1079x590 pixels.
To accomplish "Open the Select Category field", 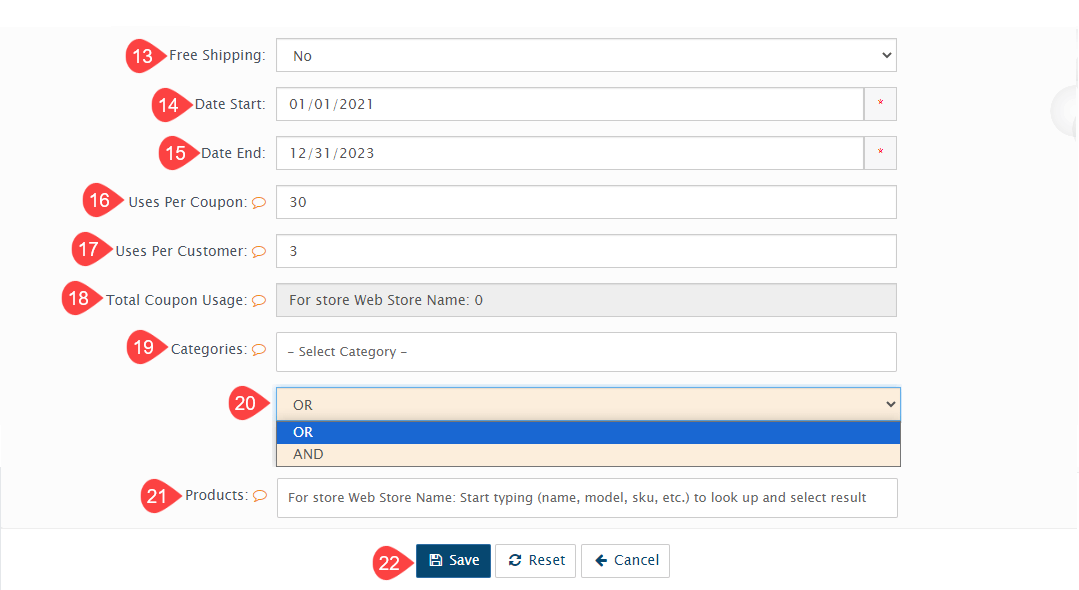I will 586,352.
